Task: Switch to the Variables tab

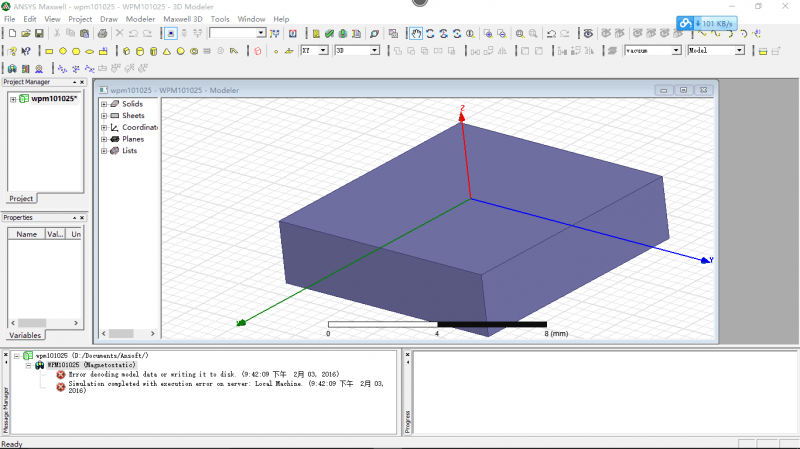Action: pos(25,335)
